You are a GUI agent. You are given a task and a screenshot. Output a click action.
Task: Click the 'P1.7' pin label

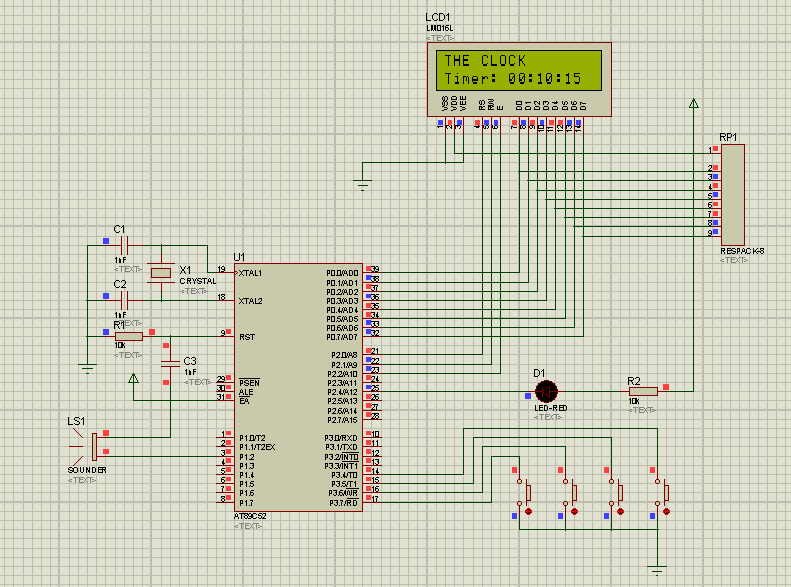[x=246, y=503]
